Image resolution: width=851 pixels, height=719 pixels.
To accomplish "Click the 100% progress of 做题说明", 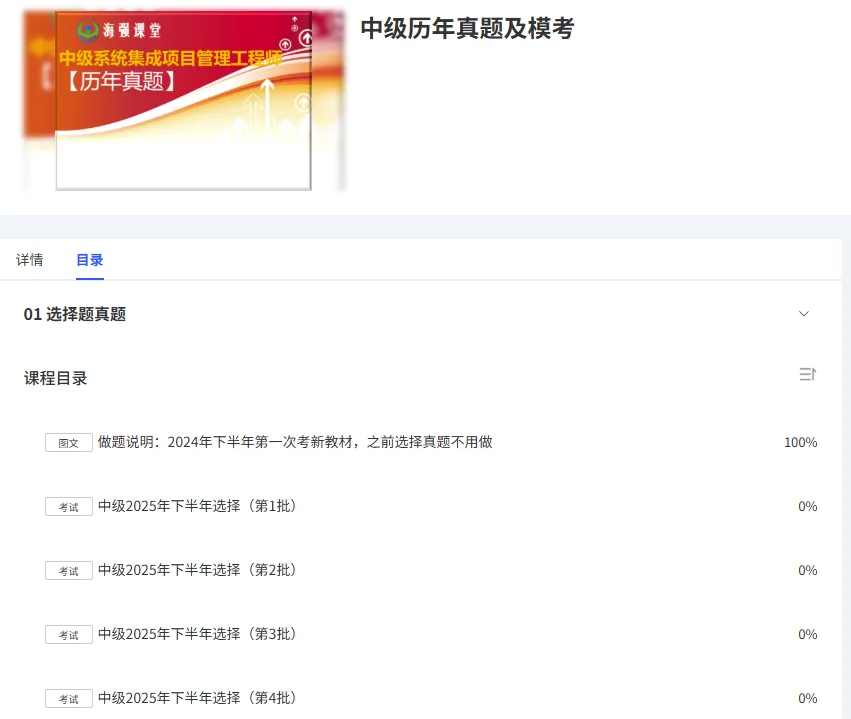I will coord(801,442).
